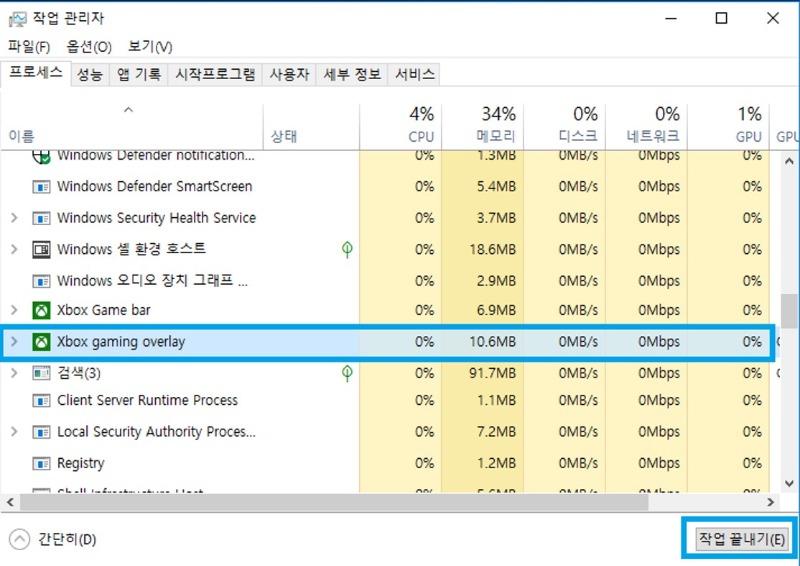Click the vertical scrollbar down arrow
Image resolution: width=800 pixels, height=566 pixels.
[789, 483]
